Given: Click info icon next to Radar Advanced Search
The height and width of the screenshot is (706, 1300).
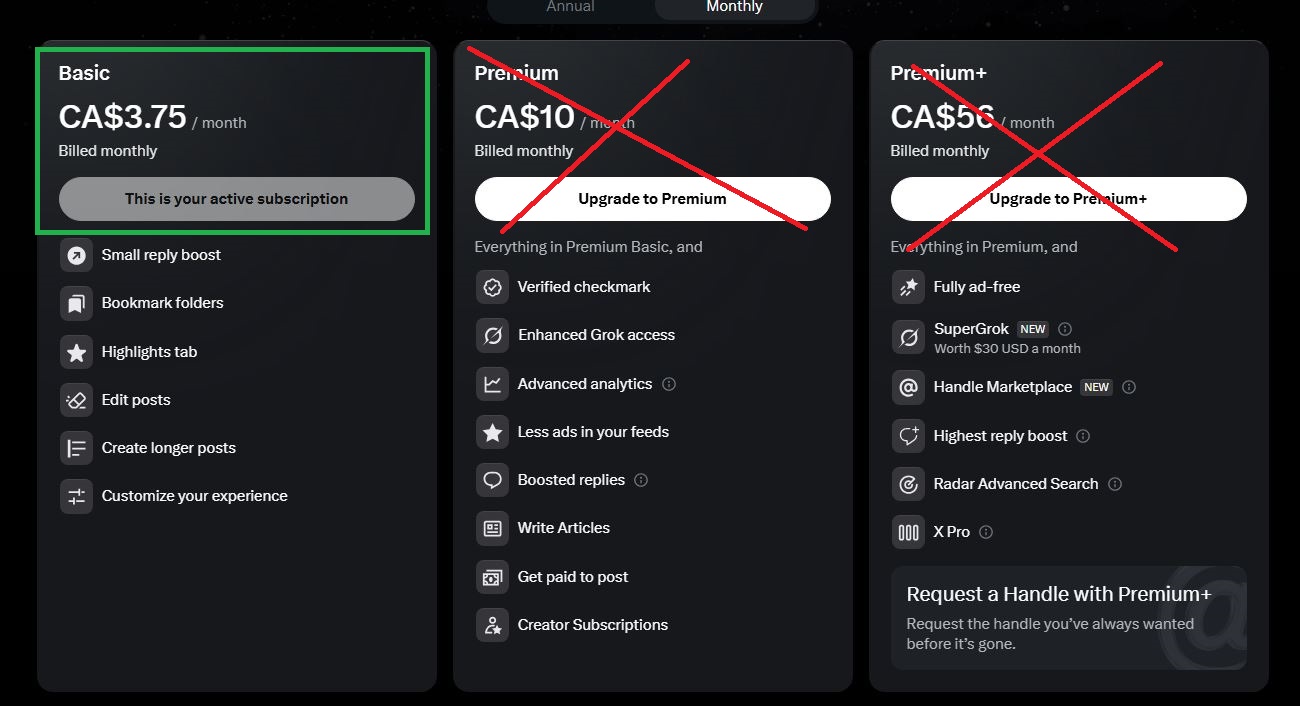Looking at the screenshot, I should pyautogui.click(x=1115, y=484).
